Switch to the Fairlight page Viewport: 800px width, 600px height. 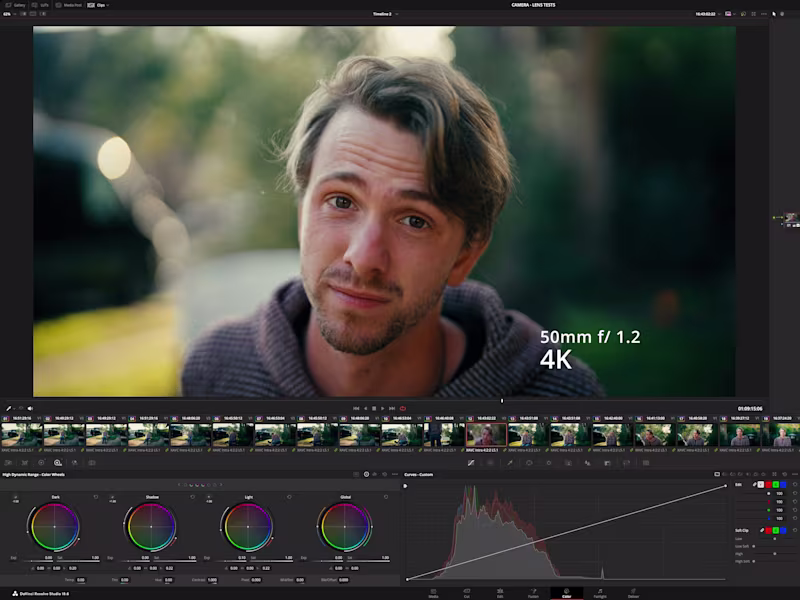[x=600, y=592]
